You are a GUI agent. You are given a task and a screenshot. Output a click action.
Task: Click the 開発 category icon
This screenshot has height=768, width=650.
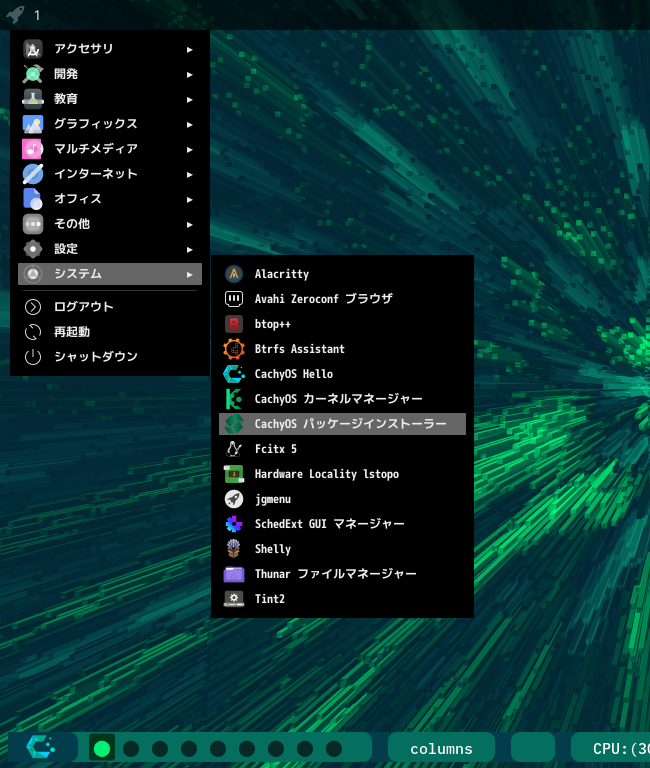click(33, 74)
